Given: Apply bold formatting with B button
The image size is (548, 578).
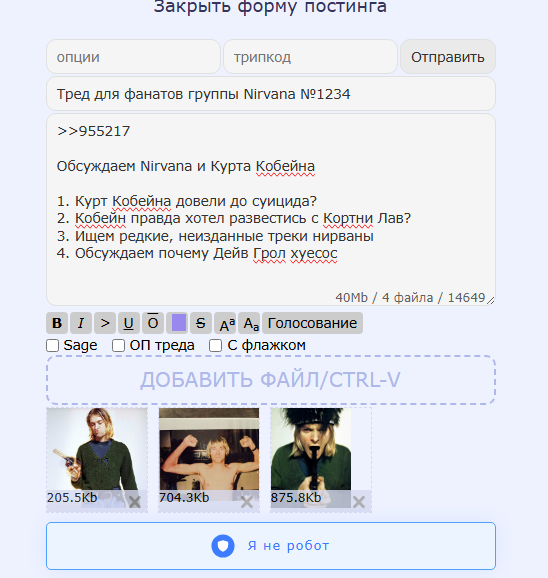Looking at the screenshot, I should pos(57,323).
